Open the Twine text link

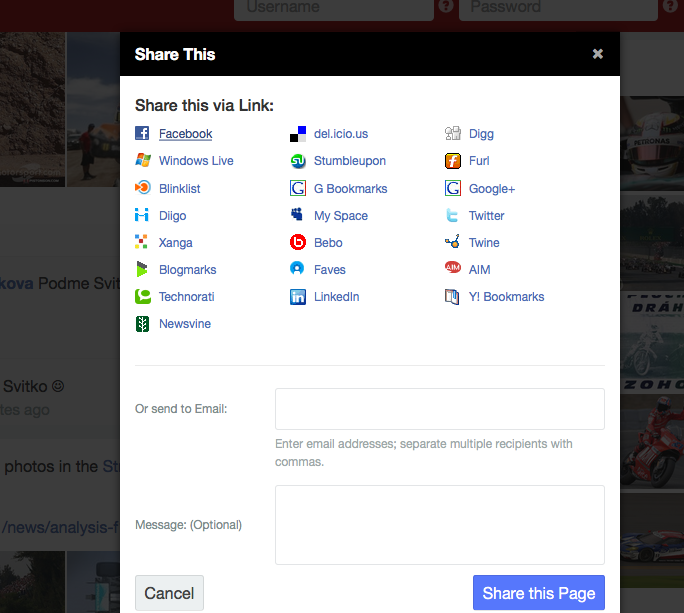coord(484,243)
